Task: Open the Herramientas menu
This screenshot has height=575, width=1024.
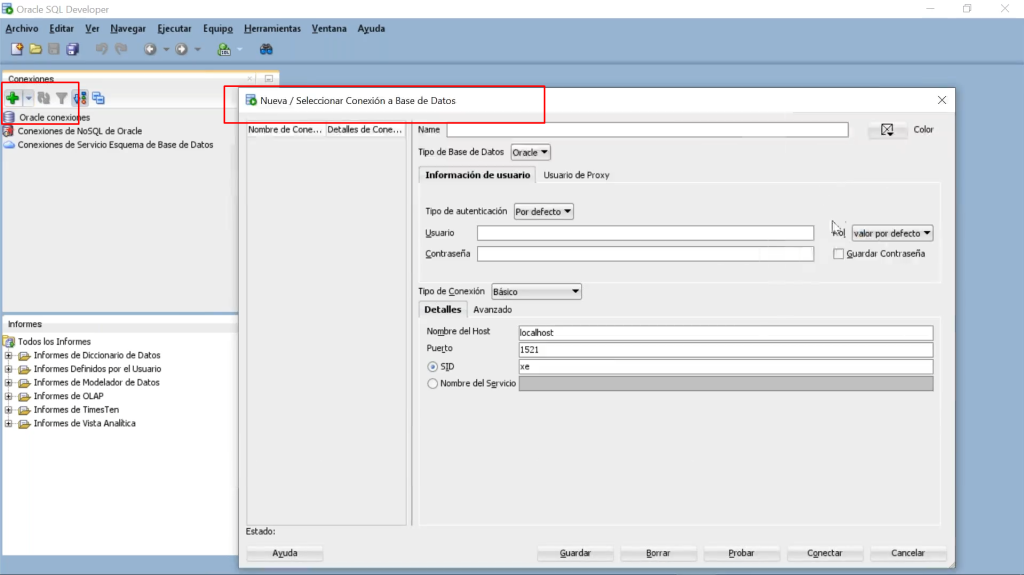Action: tap(272, 28)
